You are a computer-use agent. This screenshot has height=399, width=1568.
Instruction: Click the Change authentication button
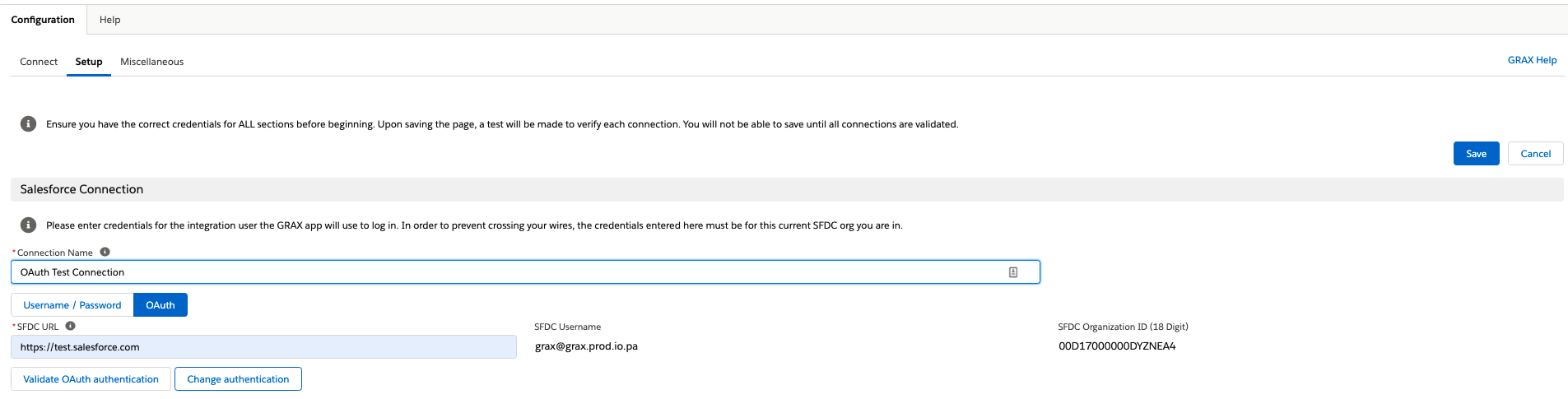[238, 379]
